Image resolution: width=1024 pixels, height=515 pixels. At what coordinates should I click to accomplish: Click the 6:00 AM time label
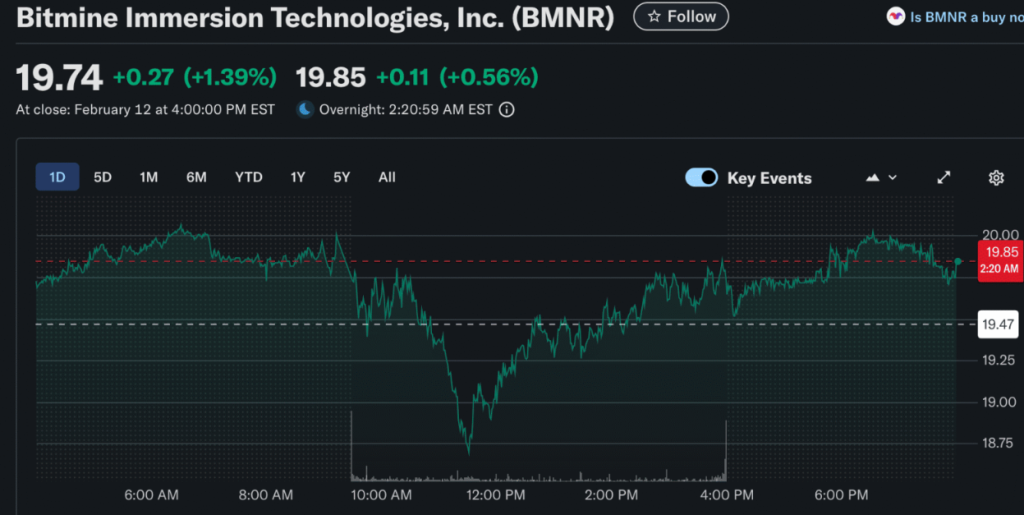click(152, 495)
